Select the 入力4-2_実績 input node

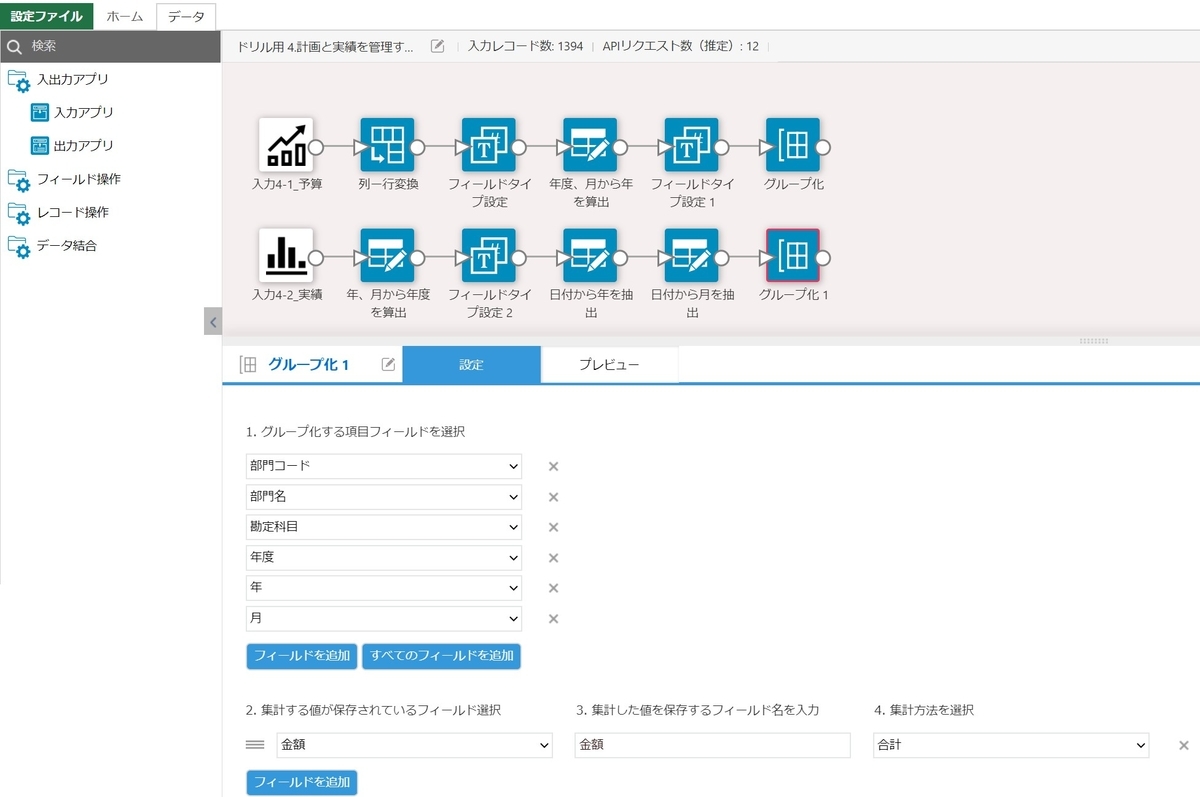pos(286,256)
